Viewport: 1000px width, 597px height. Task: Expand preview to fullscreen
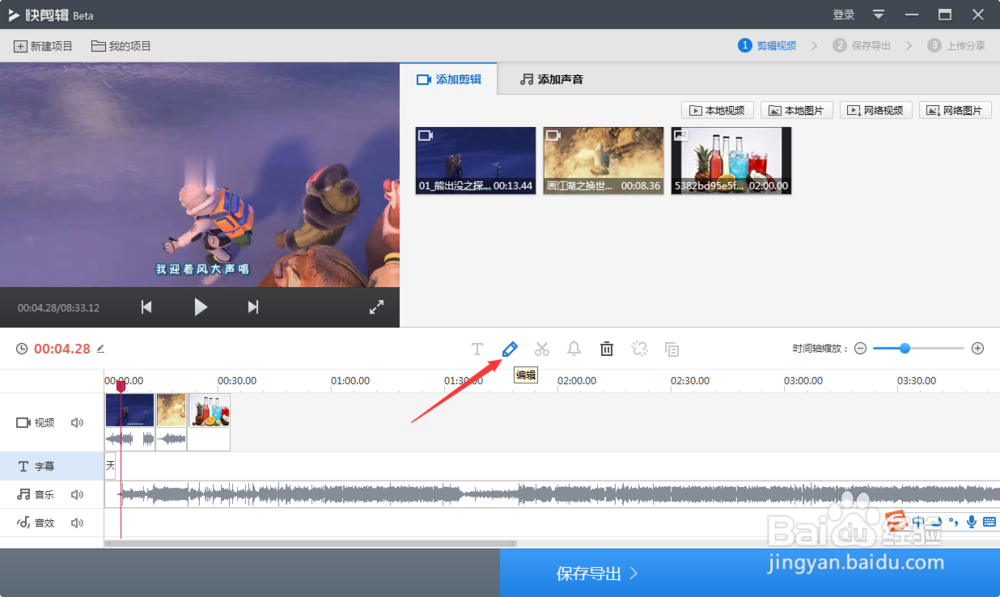tap(376, 307)
